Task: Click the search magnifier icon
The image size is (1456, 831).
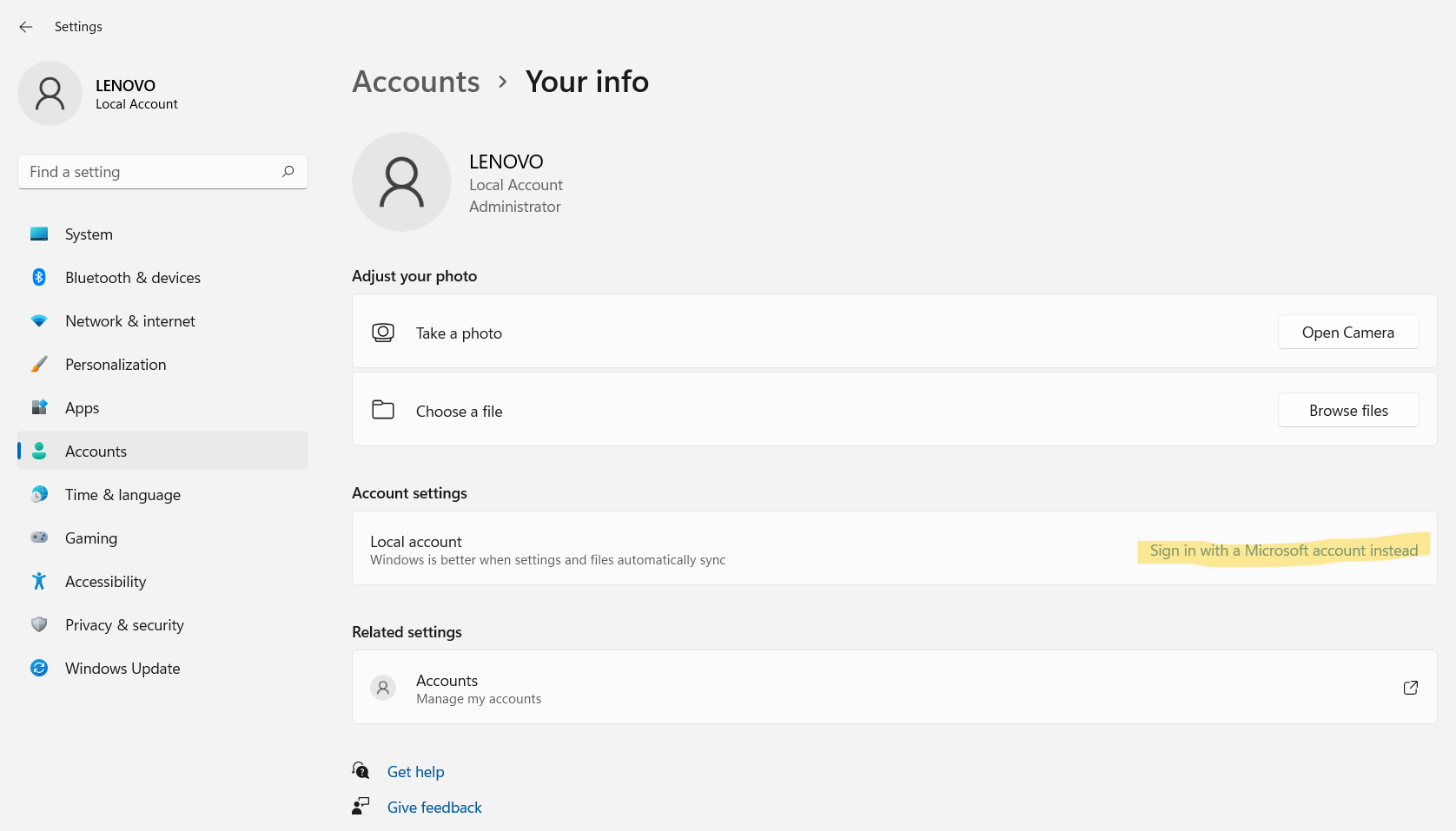Action: (x=288, y=172)
